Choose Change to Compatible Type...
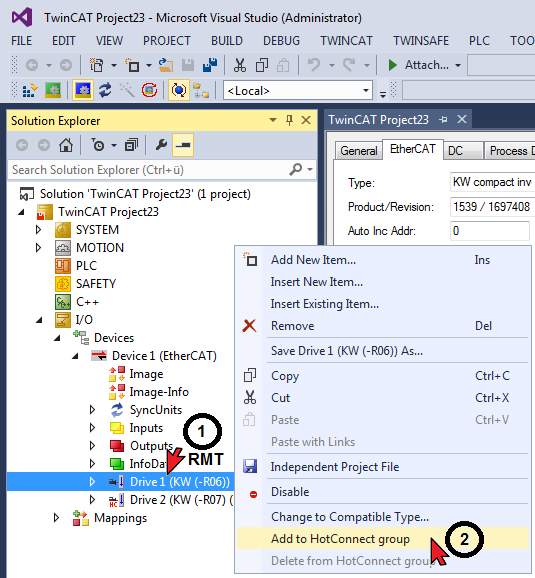The width and height of the screenshot is (535, 578). [x=383, y=517]
